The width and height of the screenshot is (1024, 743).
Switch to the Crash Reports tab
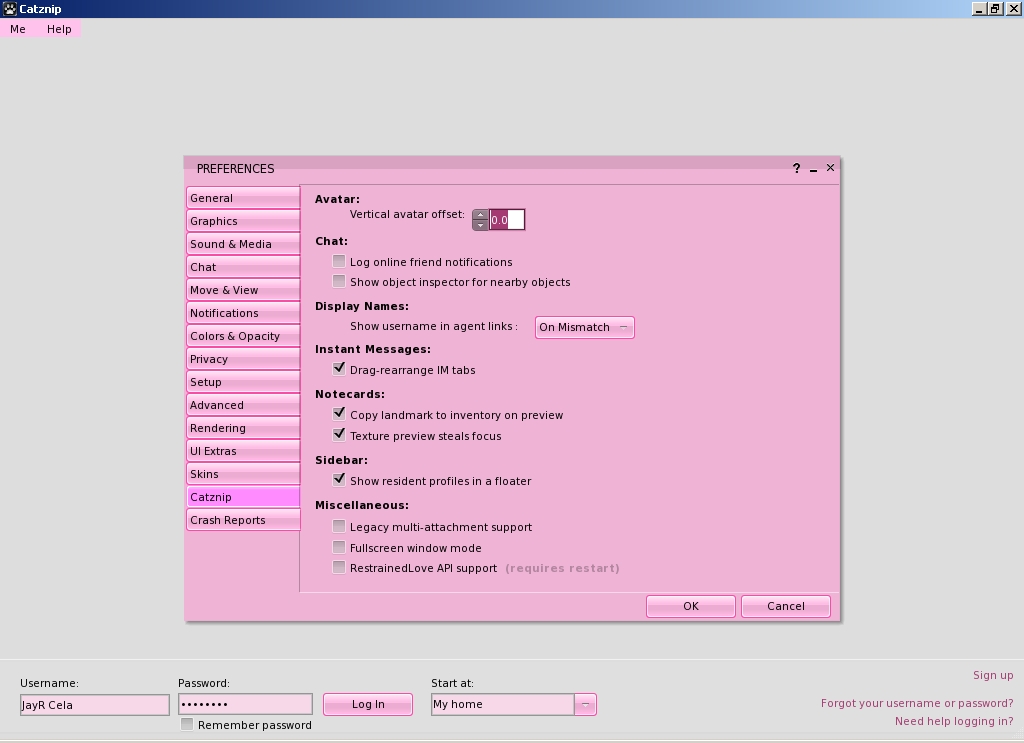coord(242,519)
